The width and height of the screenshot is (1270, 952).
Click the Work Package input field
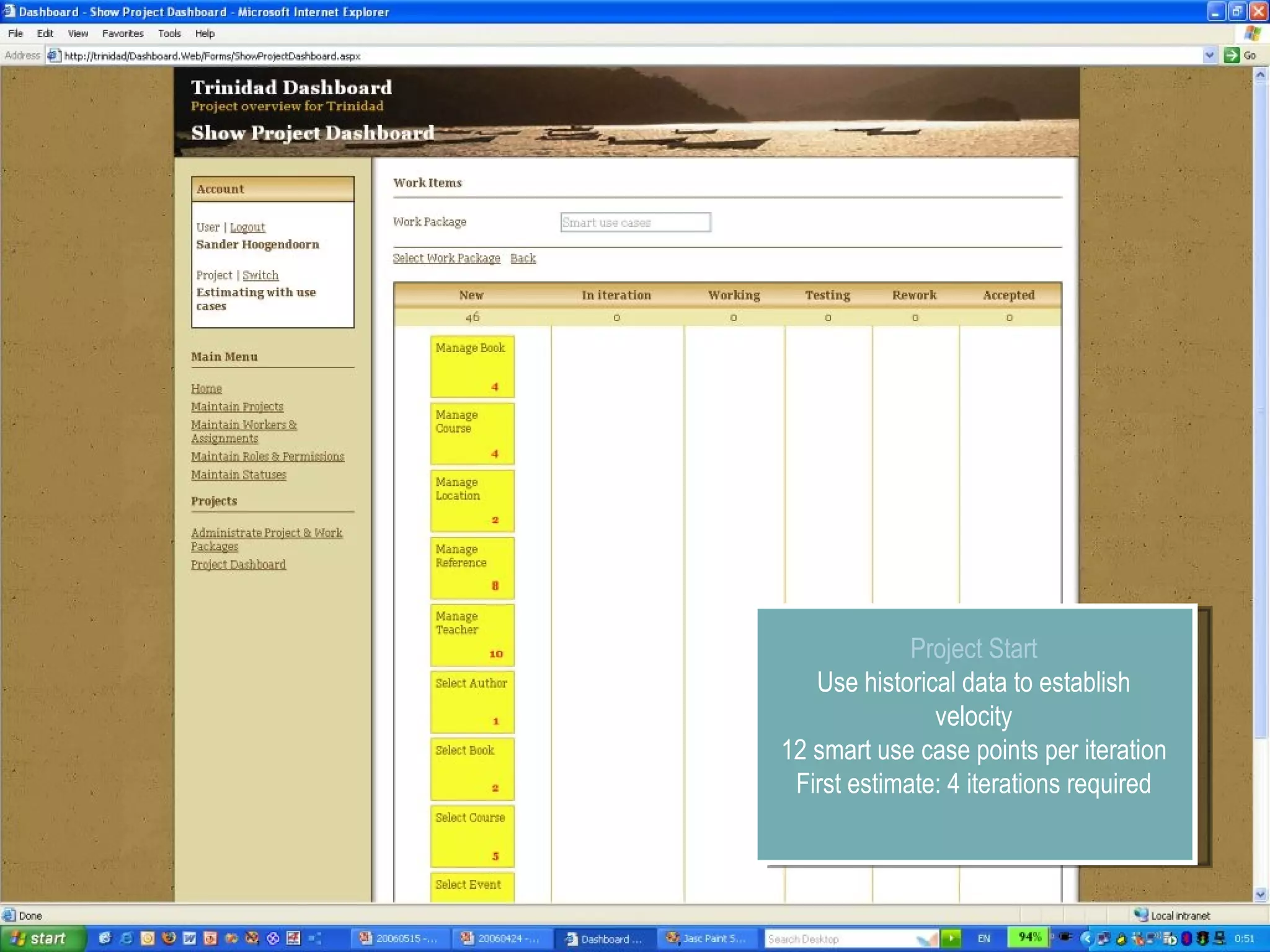pos(635,222)
